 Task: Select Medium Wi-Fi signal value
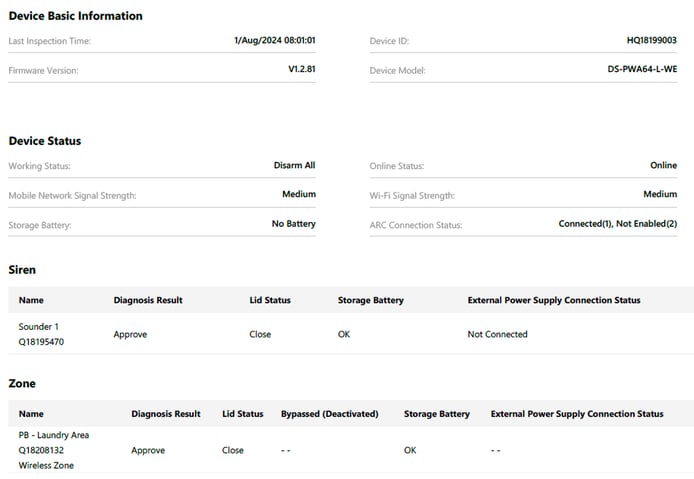pyautogui.click(x=660, y=194)
